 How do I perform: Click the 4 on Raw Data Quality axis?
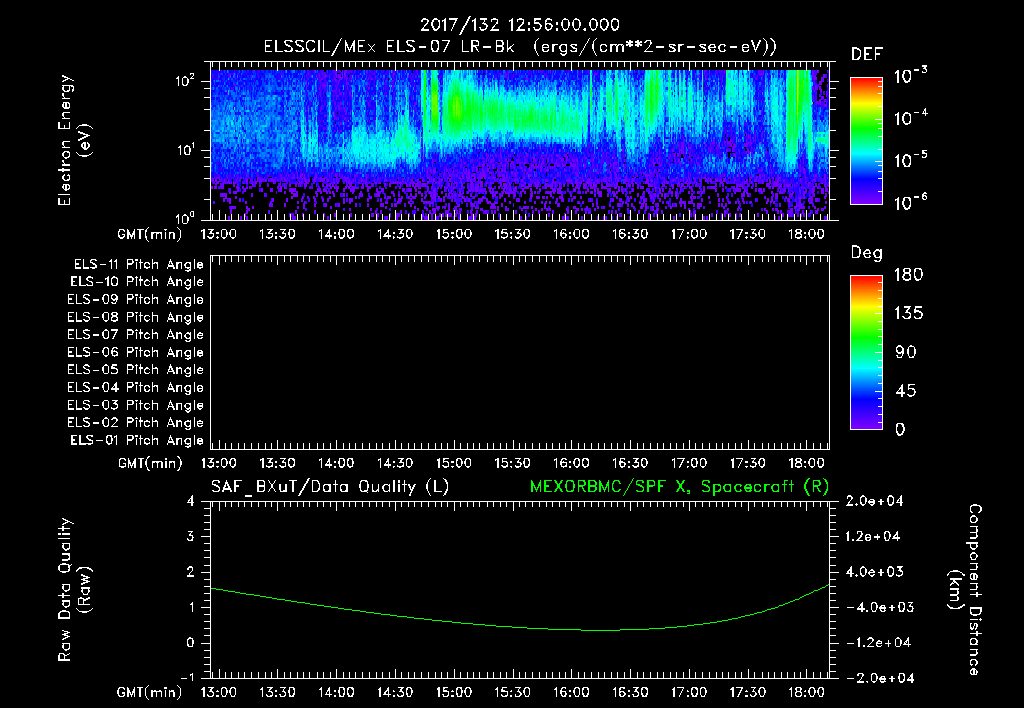point(190,501)
